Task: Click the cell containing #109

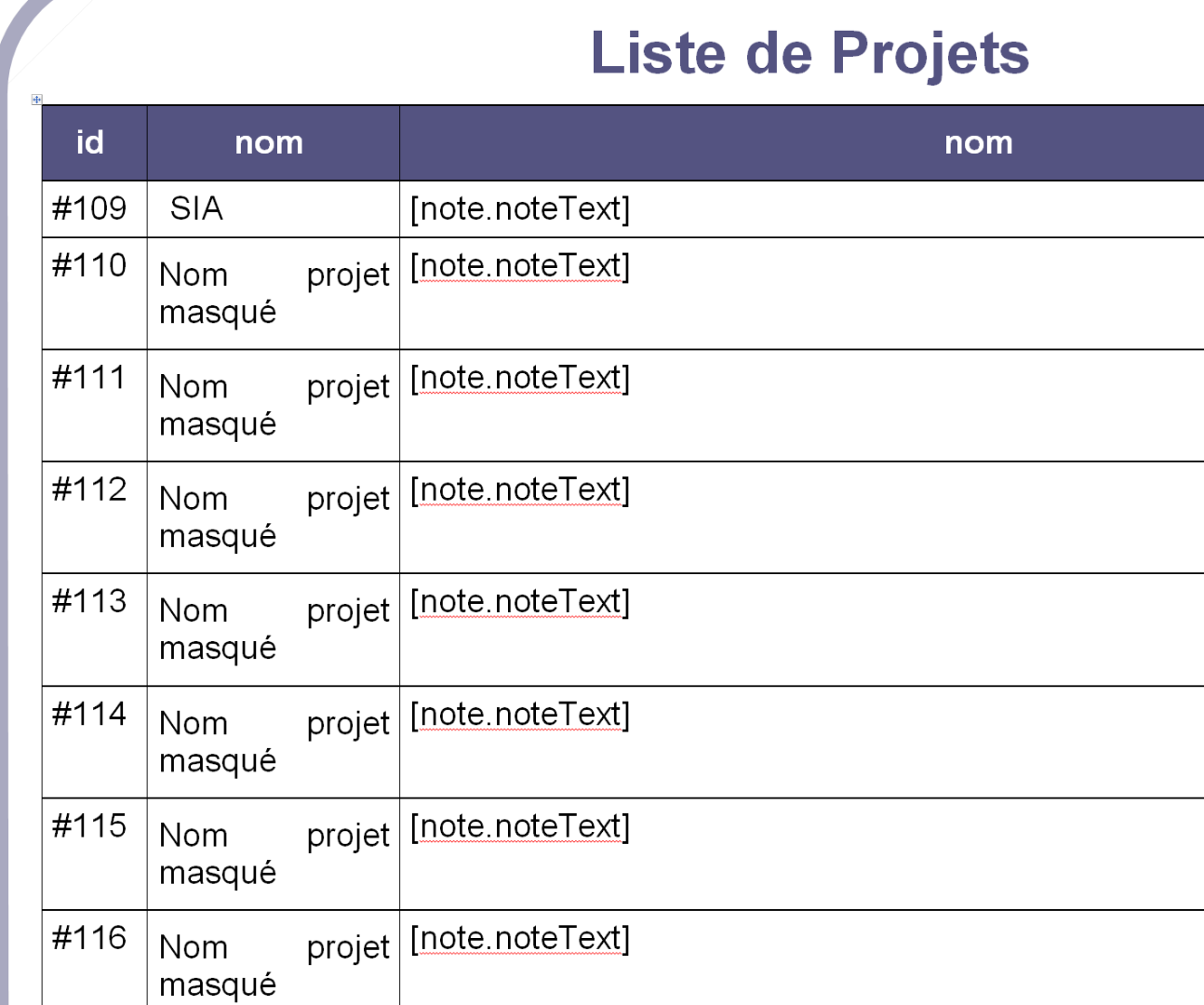Action: [x=89, y=208]
